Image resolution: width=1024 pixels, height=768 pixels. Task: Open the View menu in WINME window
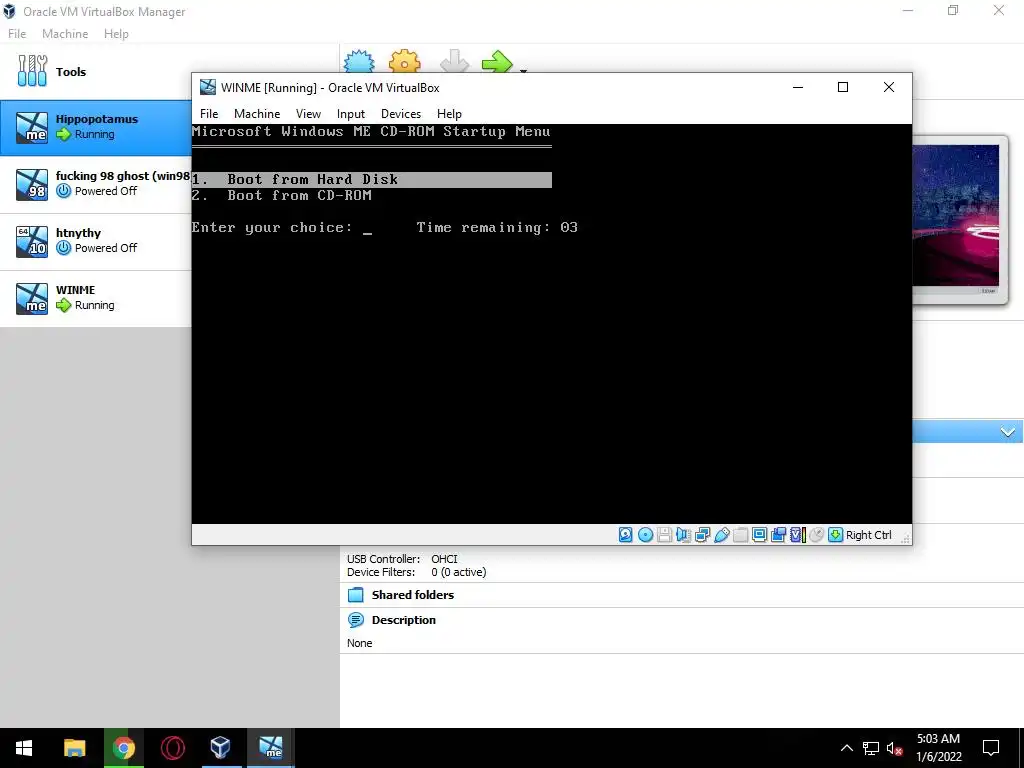pos(308,114)
